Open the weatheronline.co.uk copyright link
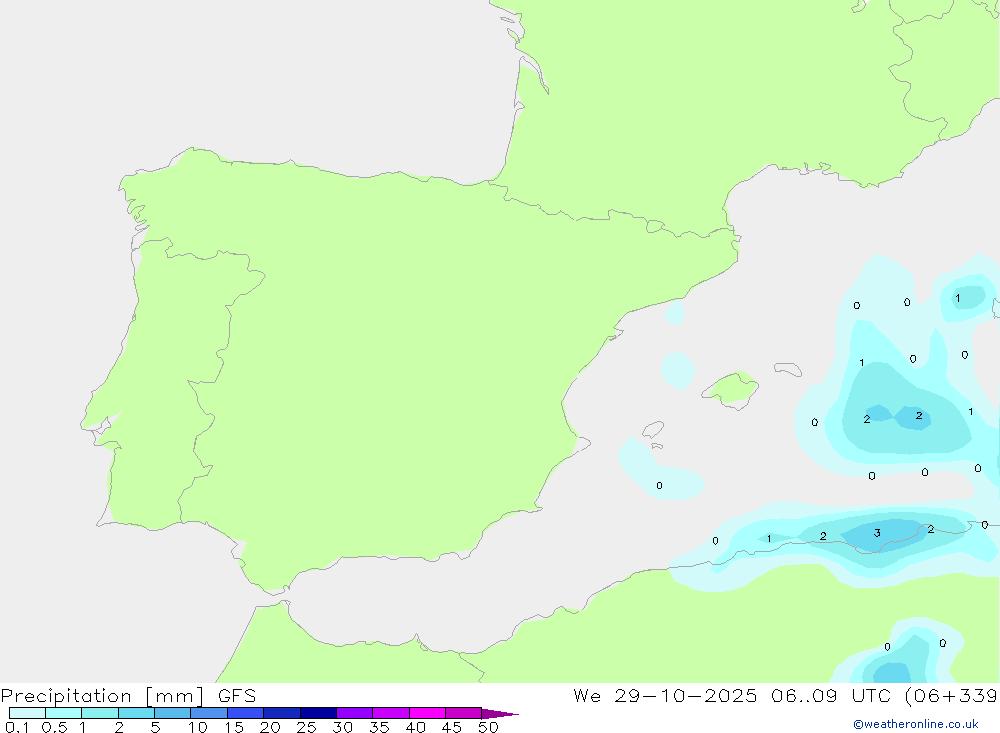Screen dimensions: 1000x733 916,724
